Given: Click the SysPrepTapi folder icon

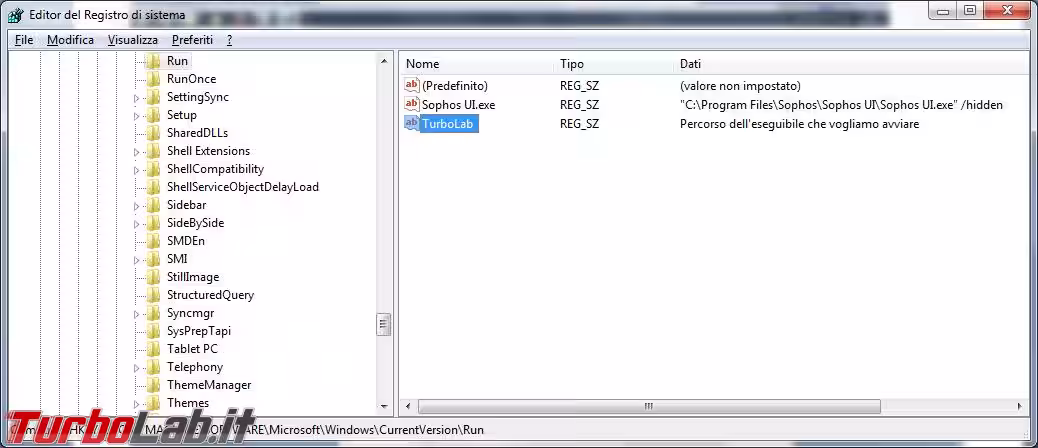Looking at the screenshot, I should pos(154,331).
